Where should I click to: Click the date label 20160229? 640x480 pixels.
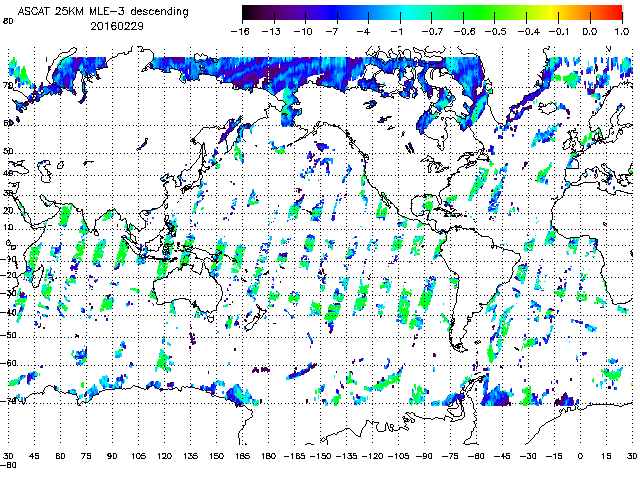pyautogui.click(x=117, y=26)
